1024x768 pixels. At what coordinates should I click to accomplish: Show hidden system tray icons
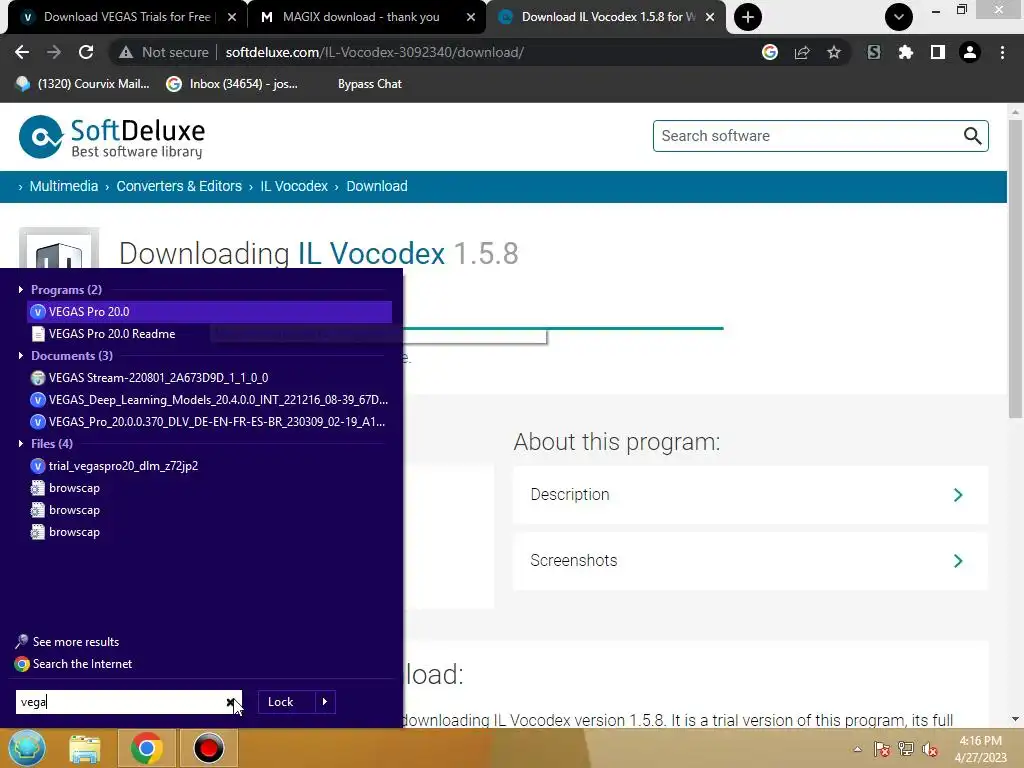coord(857,749)
